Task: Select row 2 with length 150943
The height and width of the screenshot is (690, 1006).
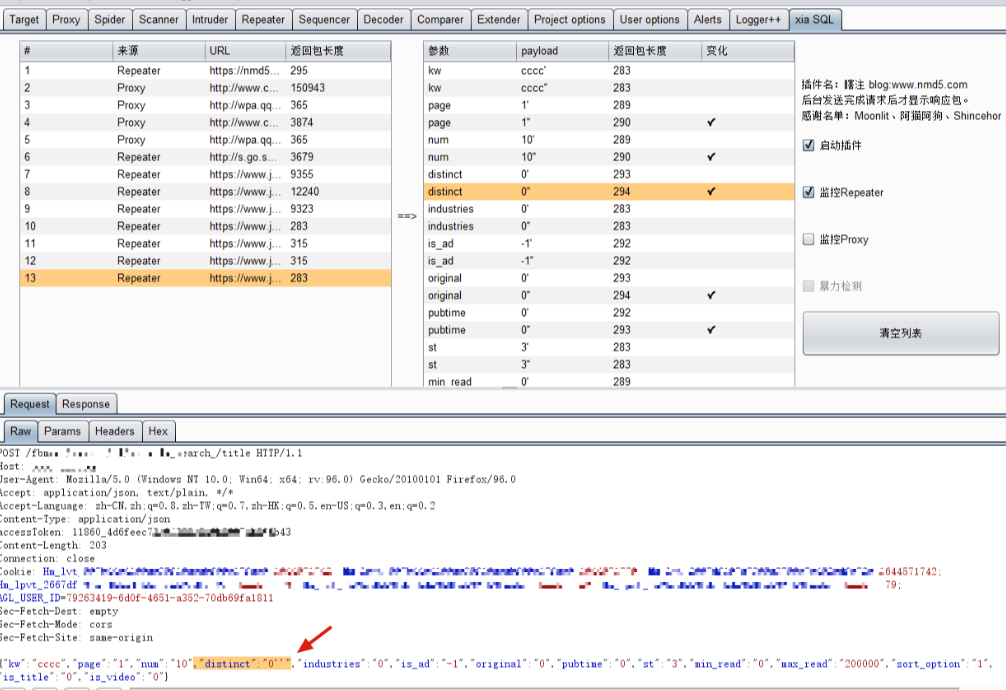Action: pos(205,88)
